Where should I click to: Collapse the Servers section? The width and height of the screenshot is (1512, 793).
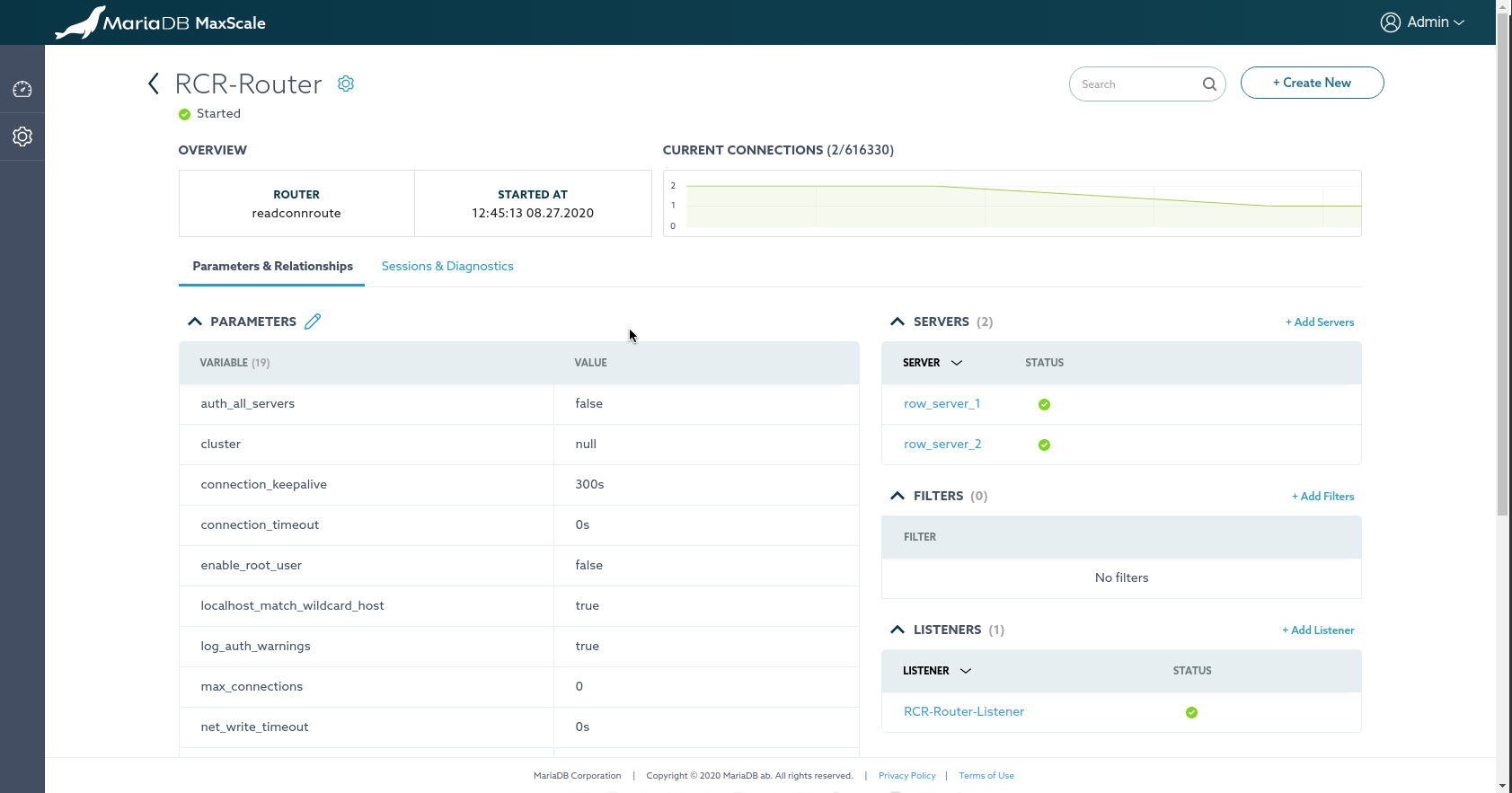coord(897,322)
